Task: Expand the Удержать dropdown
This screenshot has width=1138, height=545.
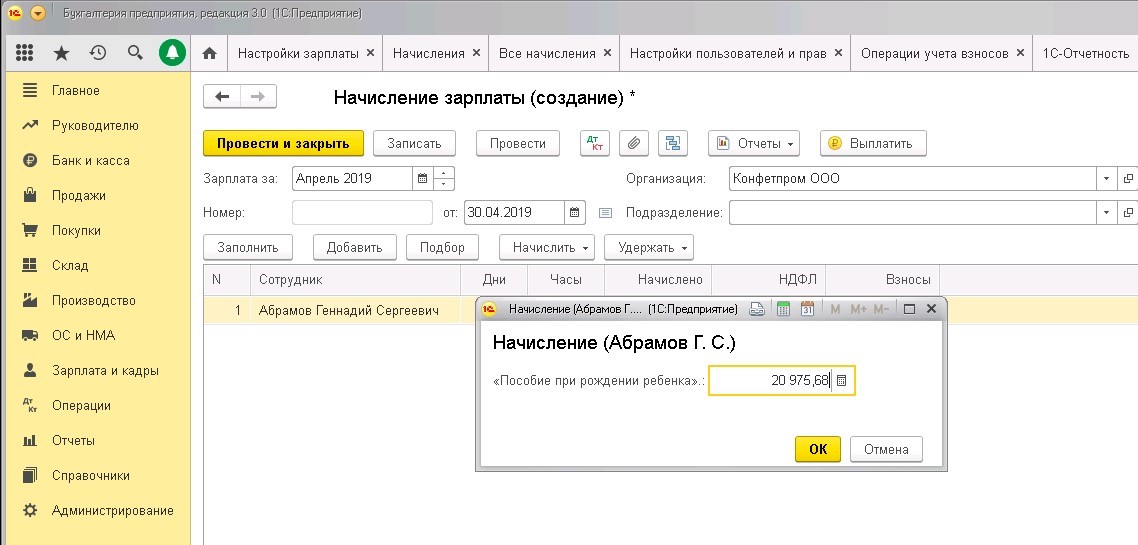Action: pos(654,247)
